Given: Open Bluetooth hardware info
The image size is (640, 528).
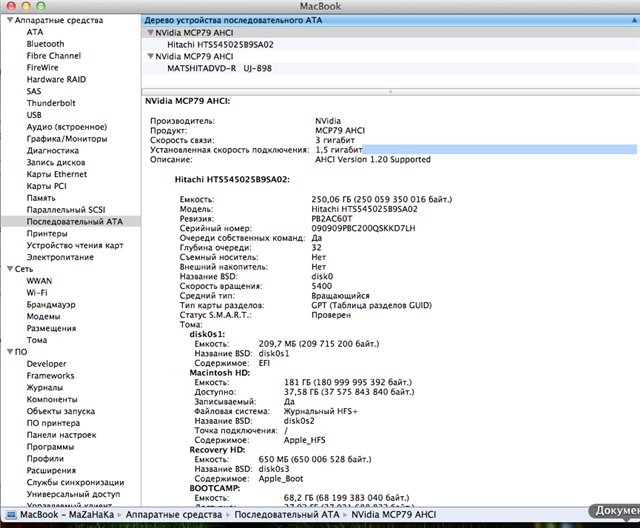Looking at the screenshot, I should [45, 44].
